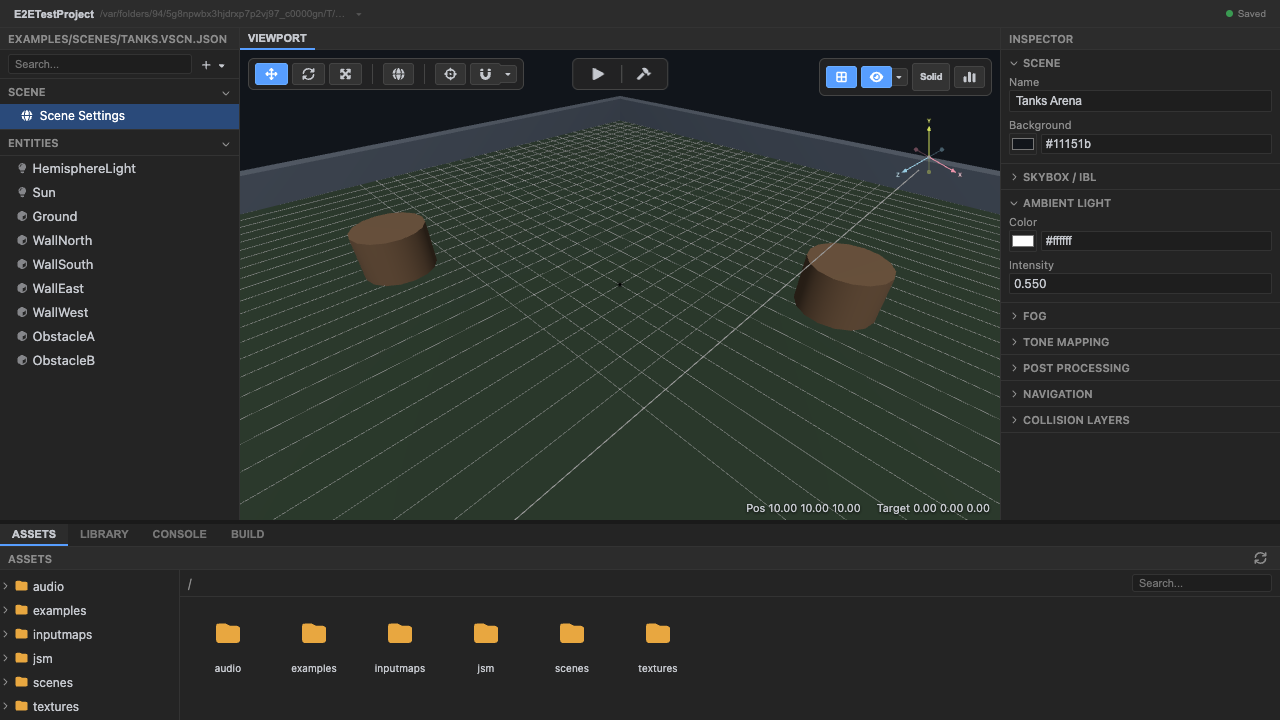Collapse the SCENE section chevron
1280x720 pixels.
click(226, 92)
